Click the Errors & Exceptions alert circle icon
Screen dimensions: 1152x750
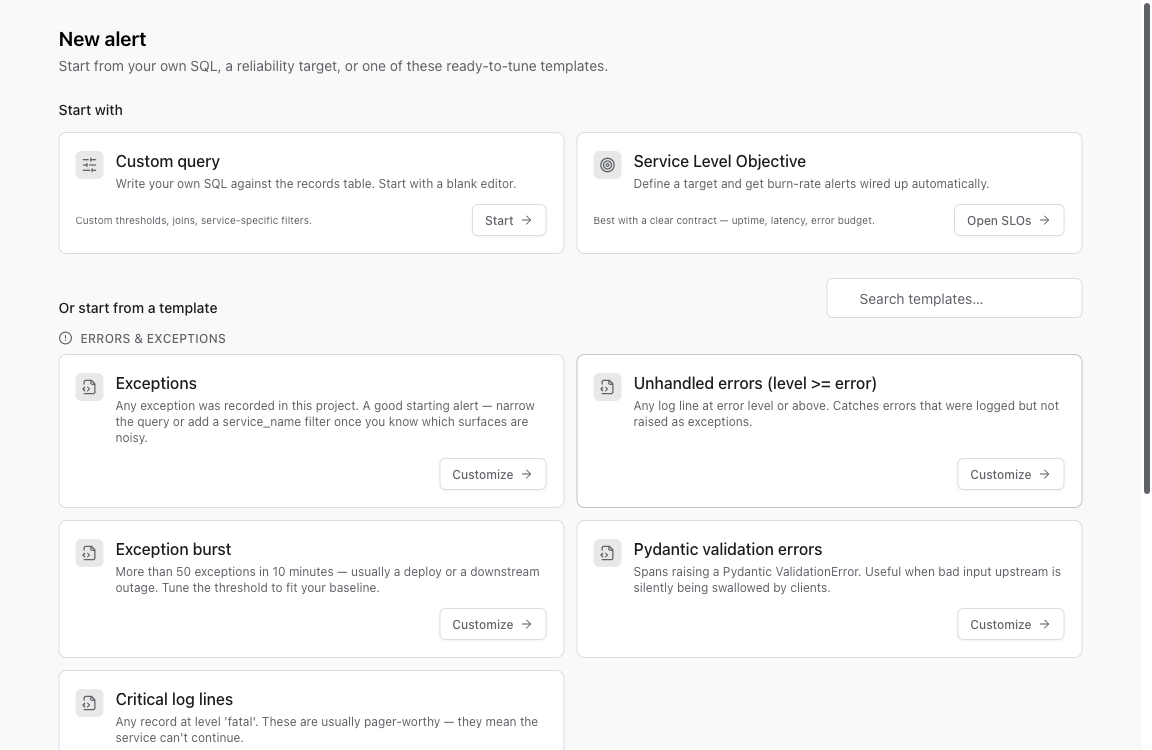coord(65,338)
